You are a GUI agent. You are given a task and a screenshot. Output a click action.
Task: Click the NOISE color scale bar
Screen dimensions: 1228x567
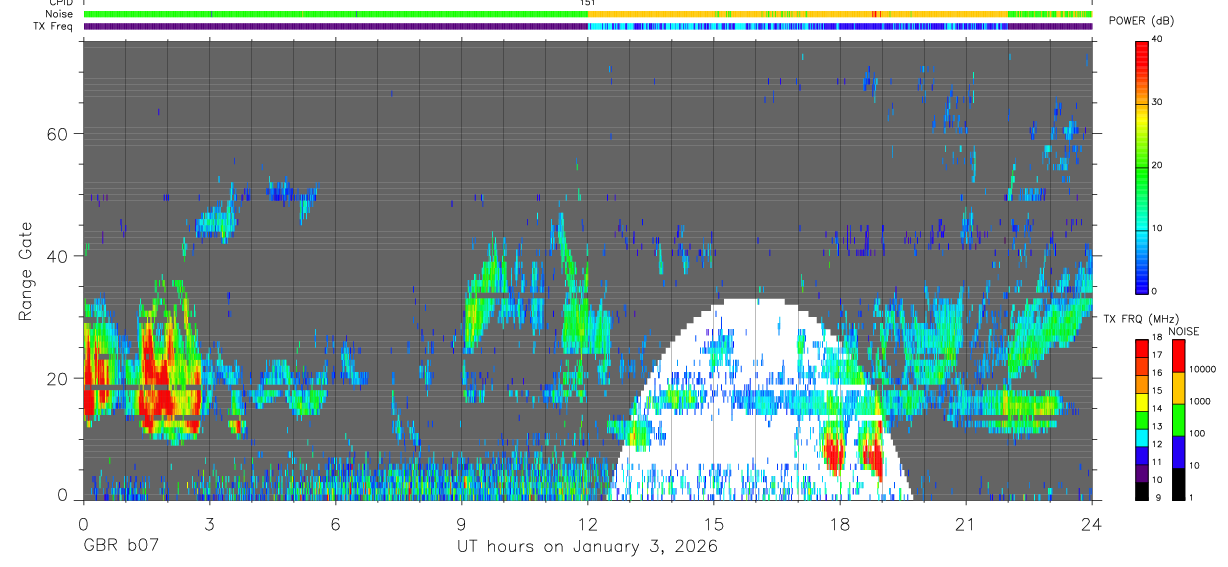coord(1178,418)
